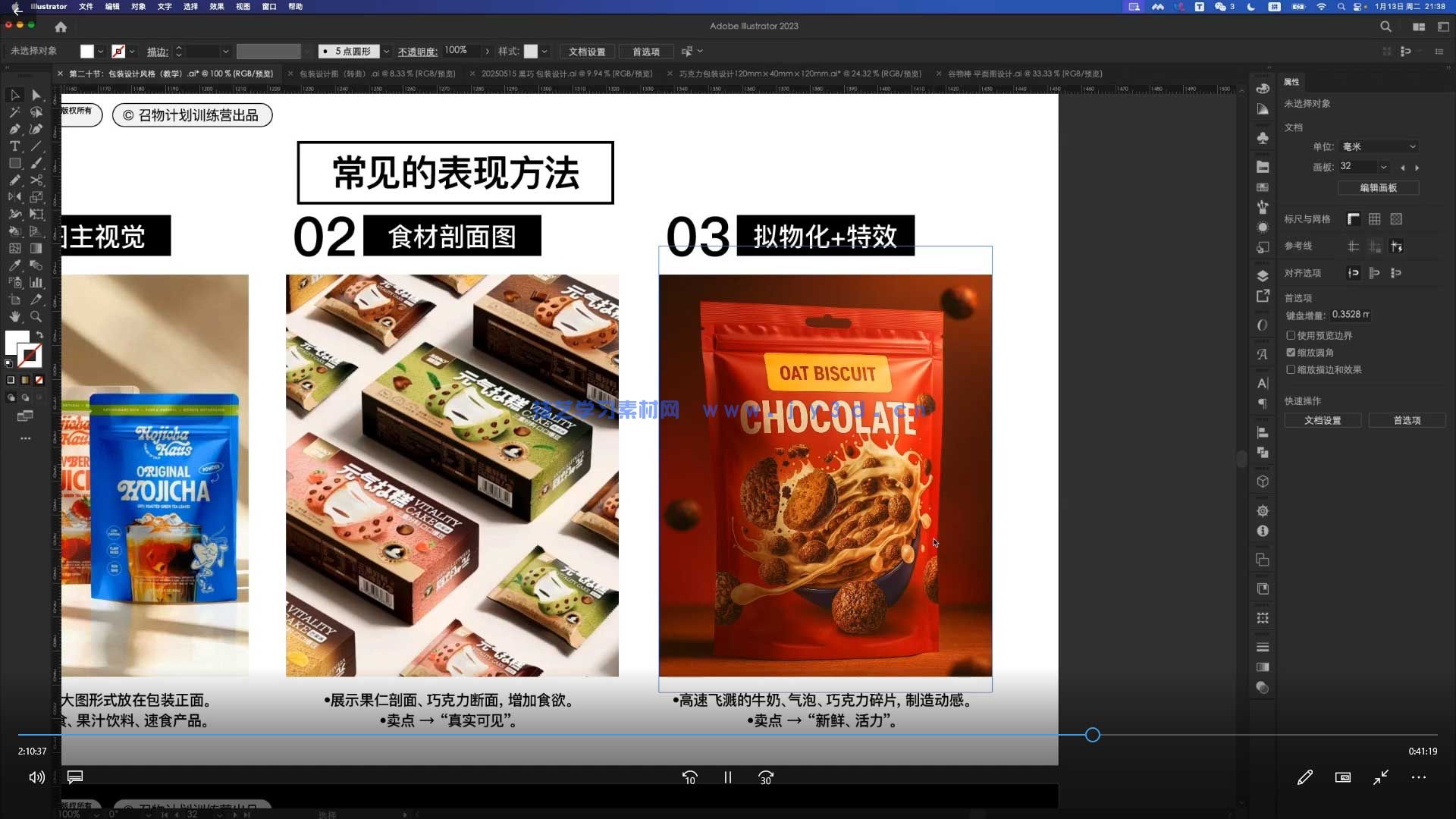Check 使用预览边界 in preferences section
This screenshot has width=1456, height=819.
[1291, 334]
